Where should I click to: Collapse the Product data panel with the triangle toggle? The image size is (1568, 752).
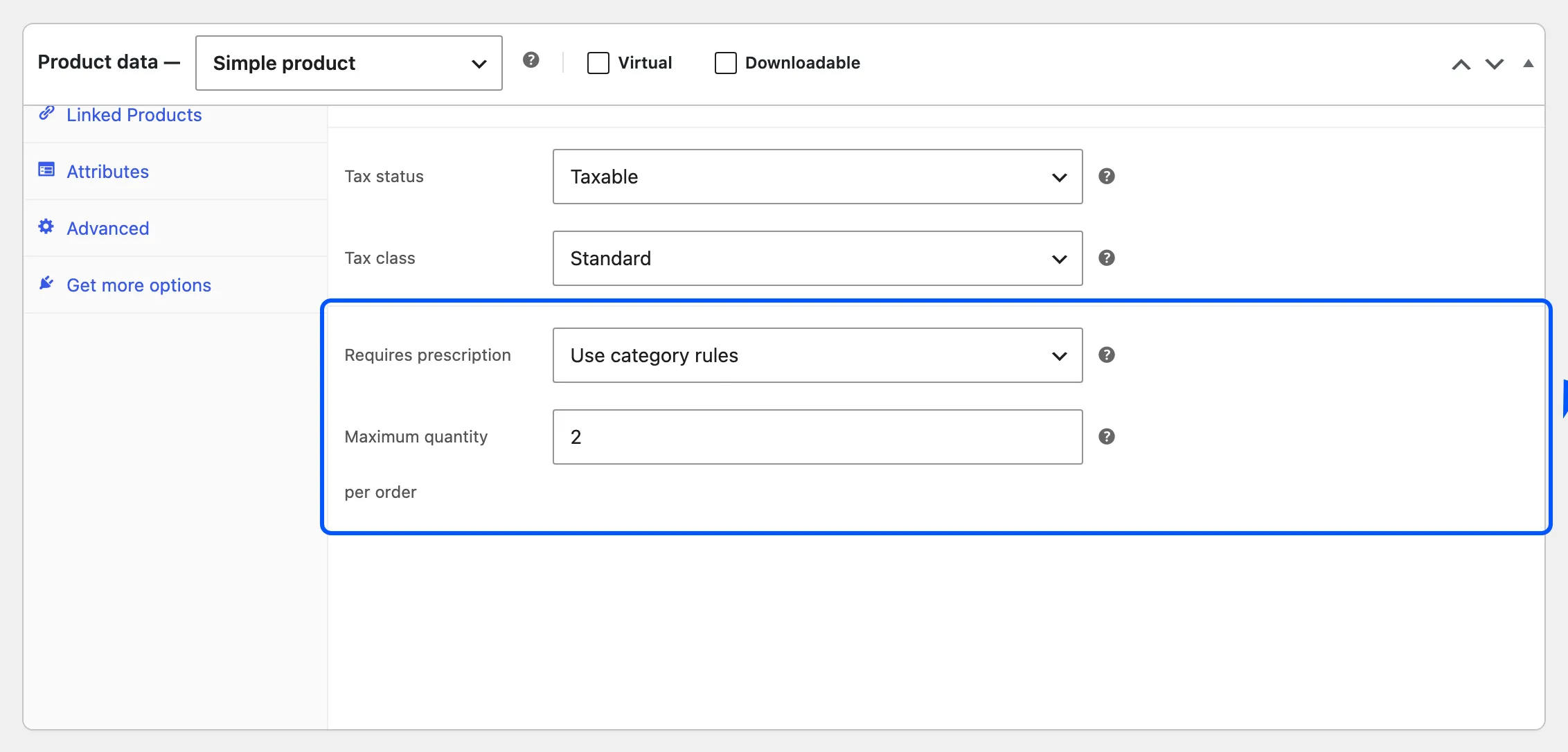coord(1529,64)
